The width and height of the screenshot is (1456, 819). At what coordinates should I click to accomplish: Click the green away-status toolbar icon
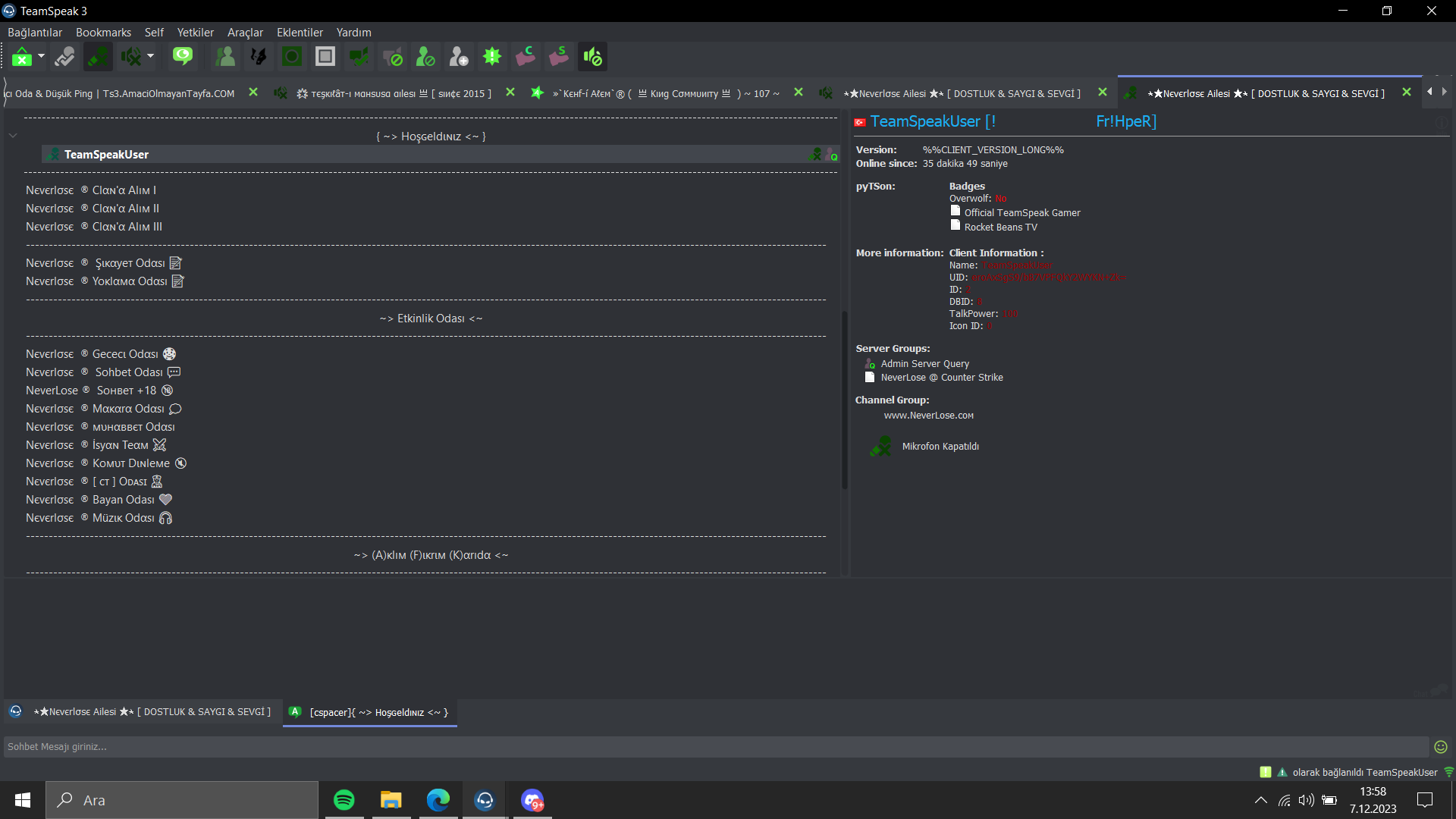[22, 57]
